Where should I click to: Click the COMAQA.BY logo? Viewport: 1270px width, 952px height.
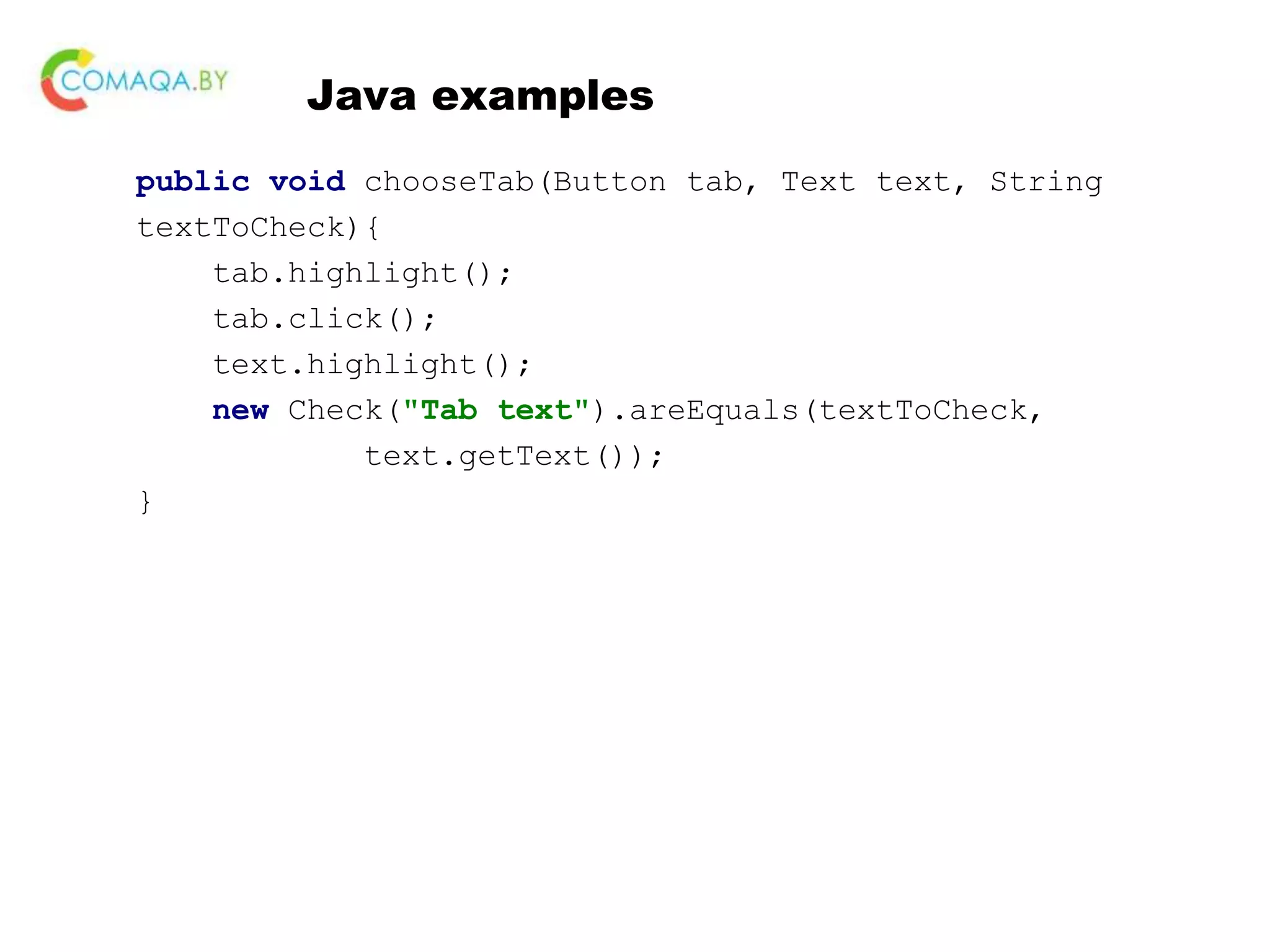[134, 80]
